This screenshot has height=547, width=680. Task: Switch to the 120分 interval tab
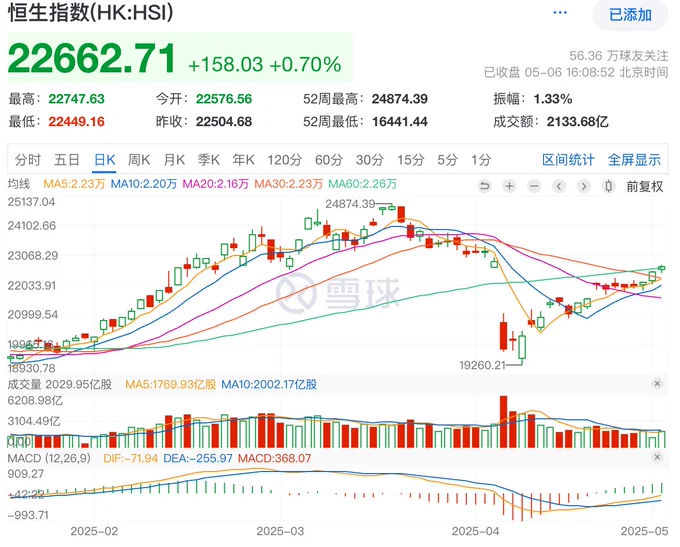click(x=284, y=160)
